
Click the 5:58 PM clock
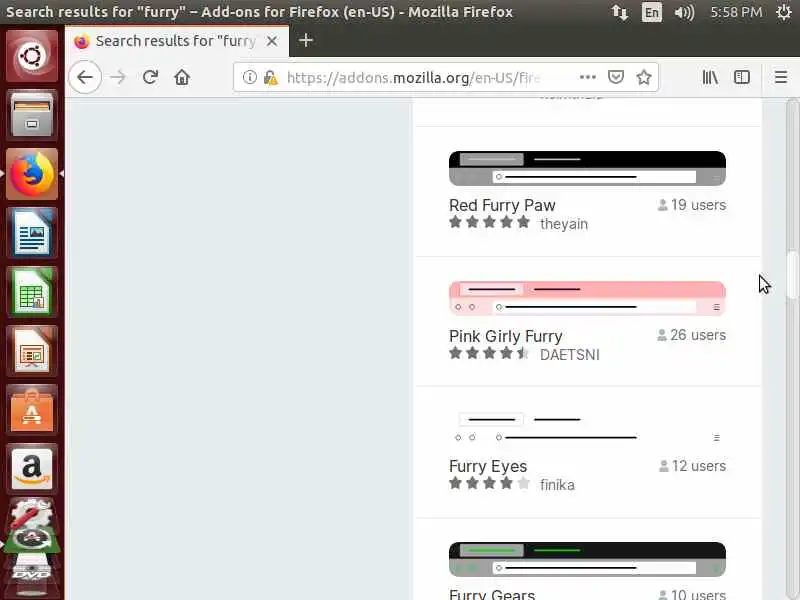click(x=736, y=12)
